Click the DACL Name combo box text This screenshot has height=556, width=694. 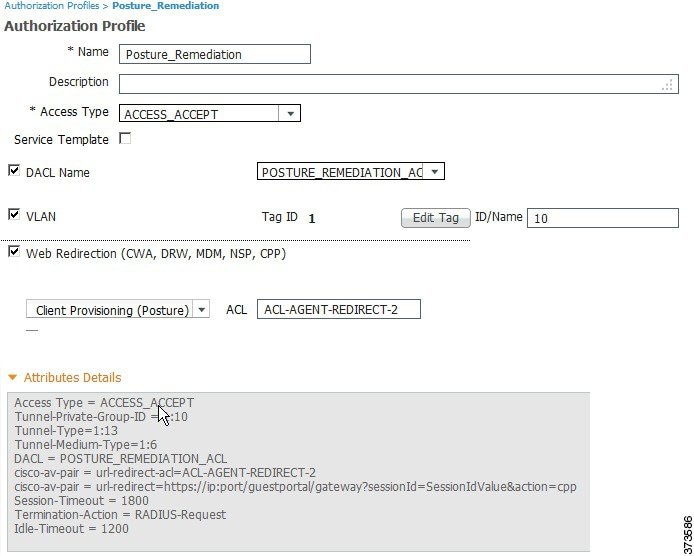click(x=340, y=172)
